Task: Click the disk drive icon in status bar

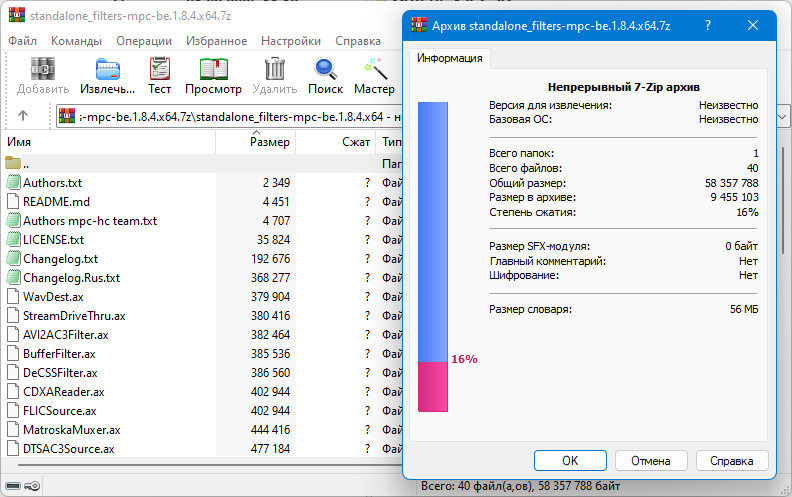Action: click(13, 486)
